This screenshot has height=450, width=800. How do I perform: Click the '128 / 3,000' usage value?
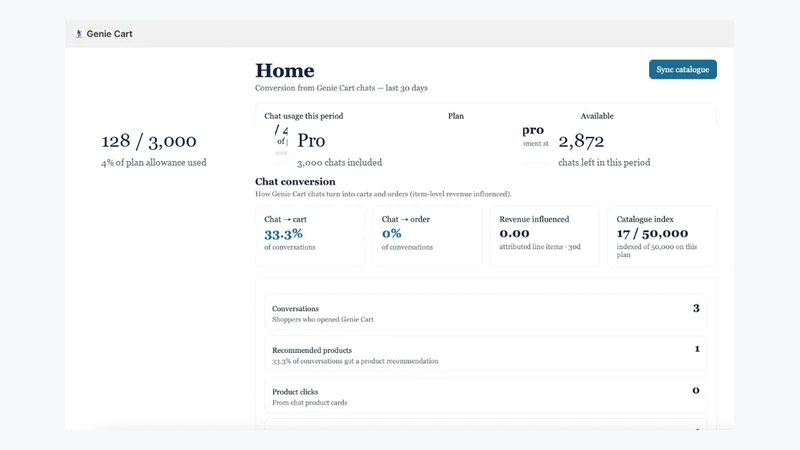pyautogui.click(x=148, y=141)
